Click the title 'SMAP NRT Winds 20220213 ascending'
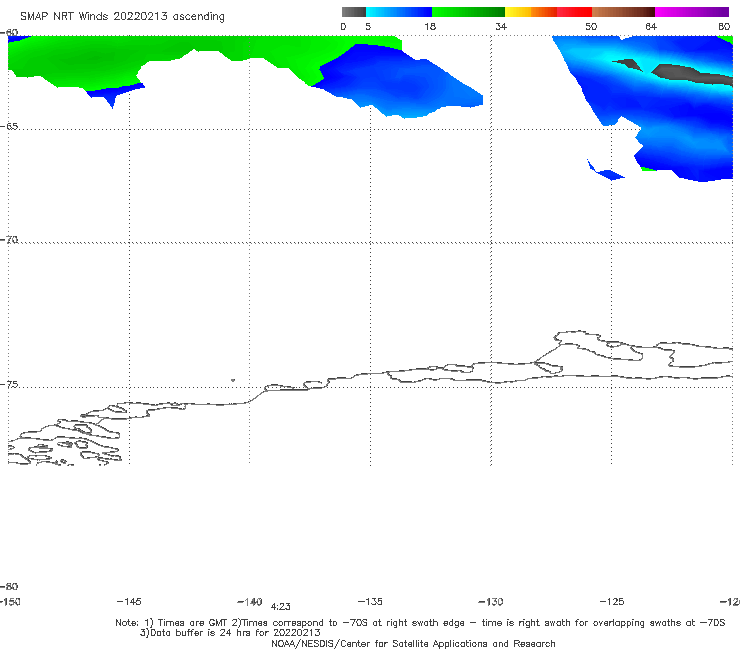This screenshot has height=650, width=740. [x=122, y=17]
